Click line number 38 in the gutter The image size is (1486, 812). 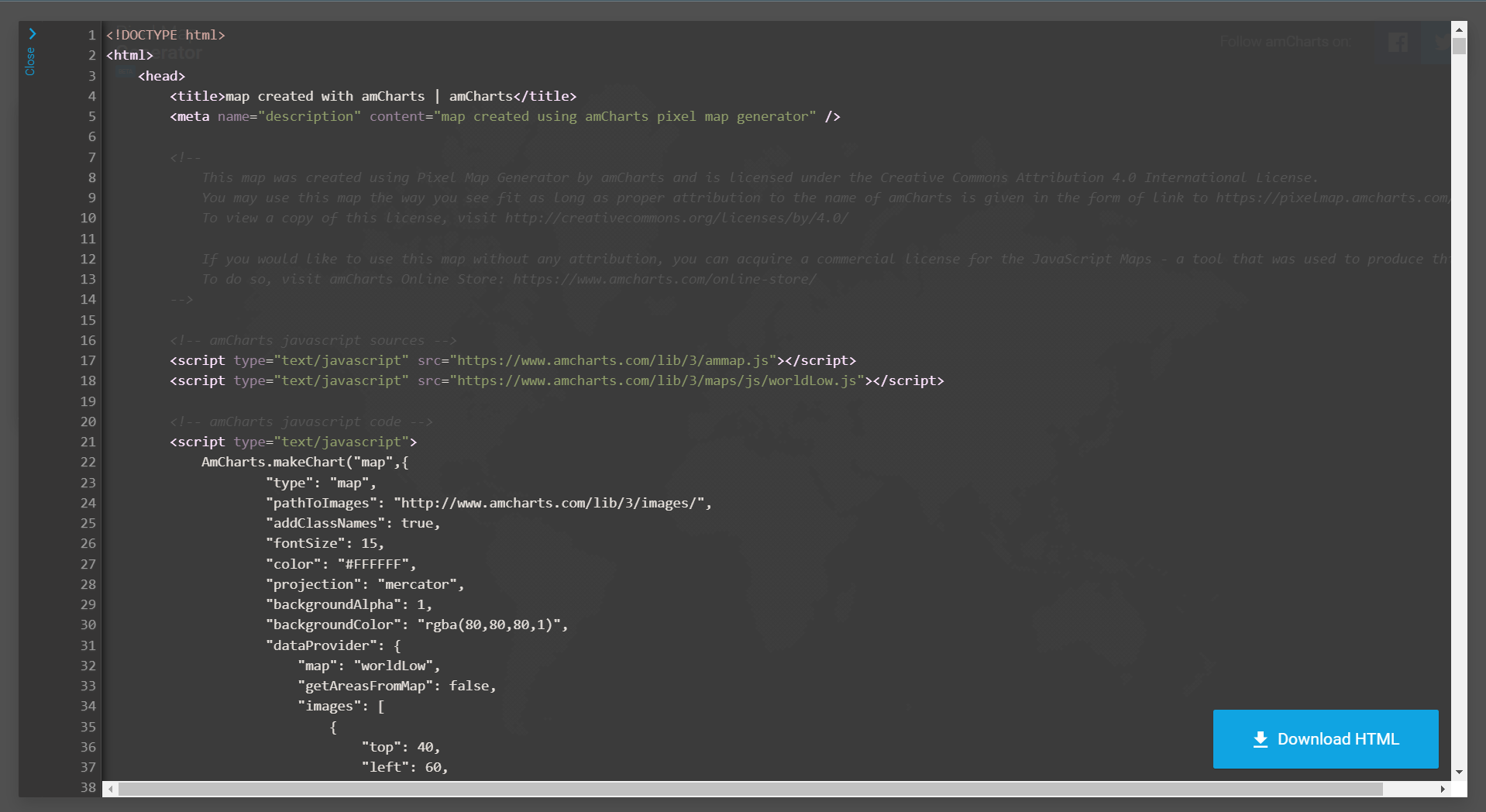click(x=88, y=787)
